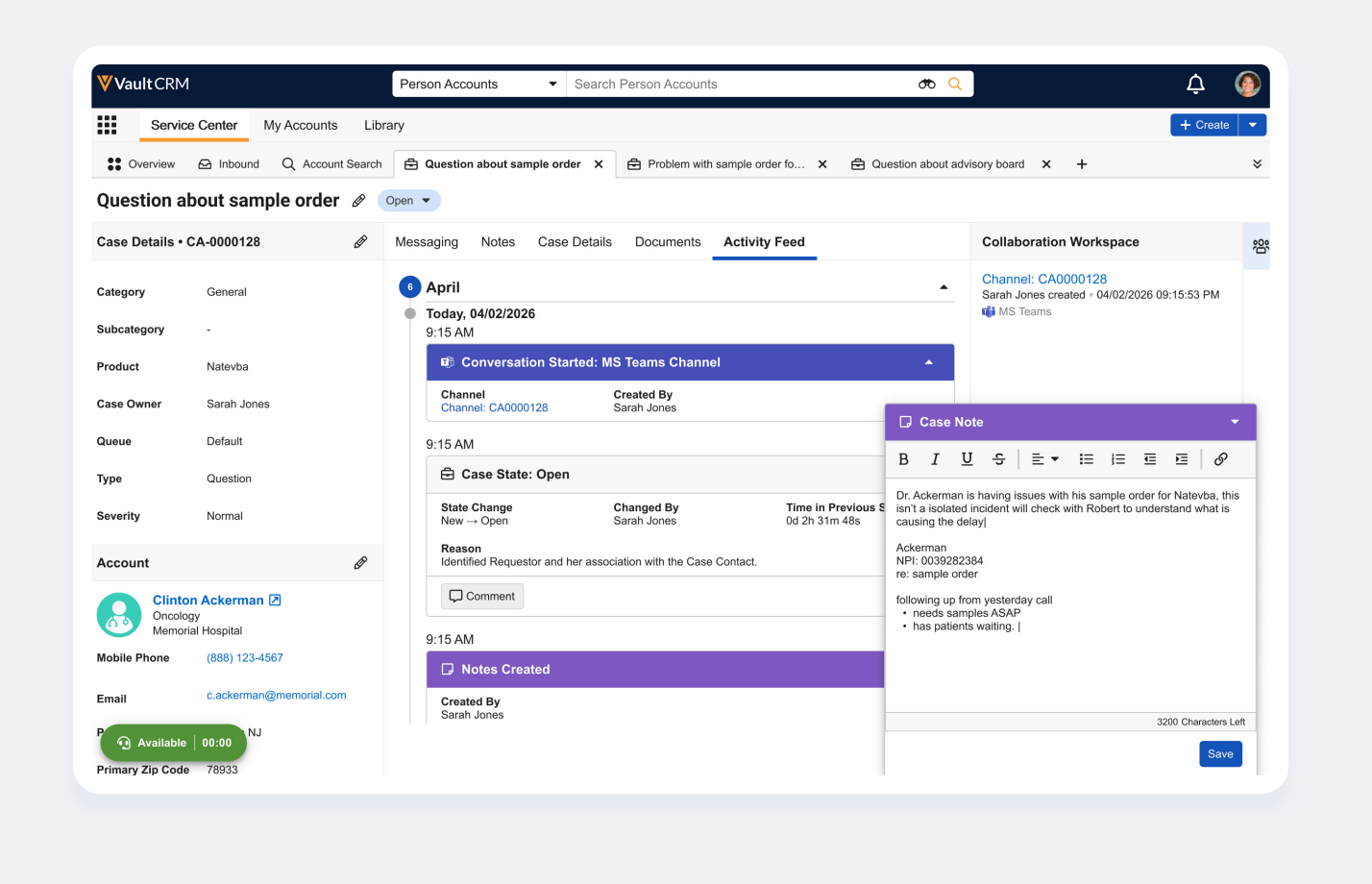Viewport: 1372px width, 884px height.
Task: Collapse the Conversation Started MS Teams card
Action: click(929, 362)
